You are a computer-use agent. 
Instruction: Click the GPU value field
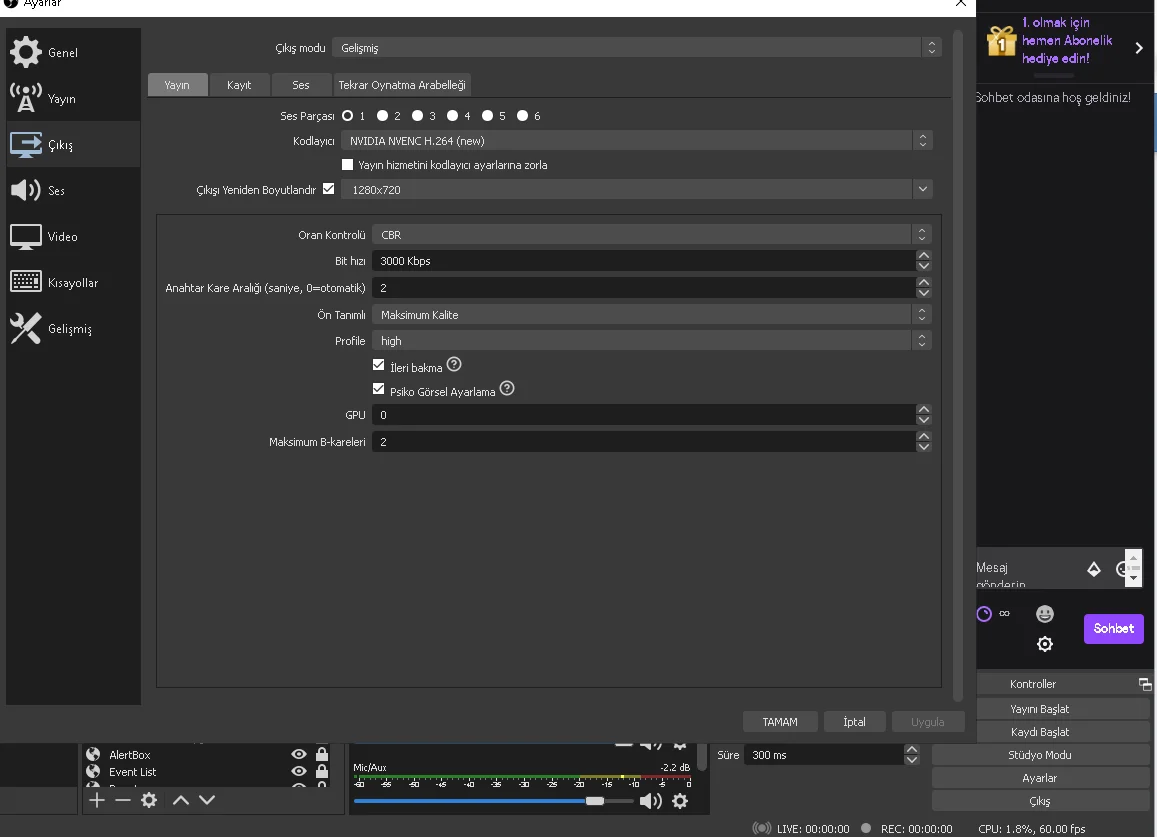pos(643,415)
